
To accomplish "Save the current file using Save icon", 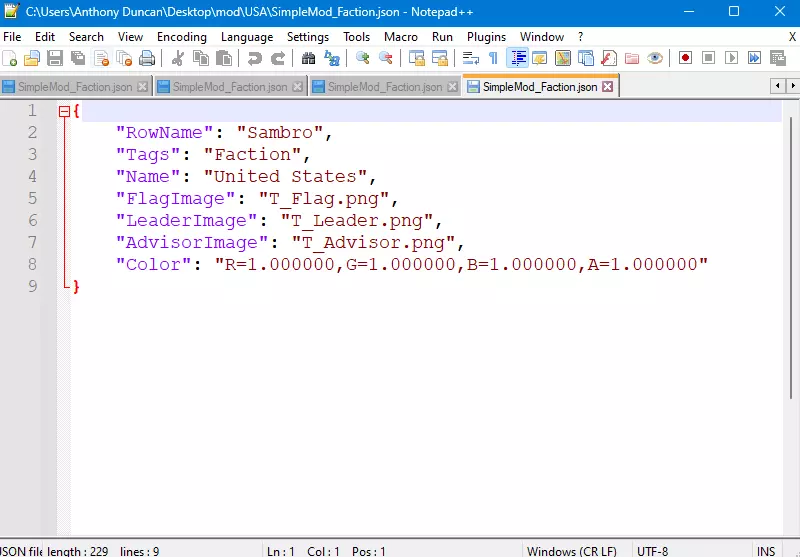I will (55, 59).
